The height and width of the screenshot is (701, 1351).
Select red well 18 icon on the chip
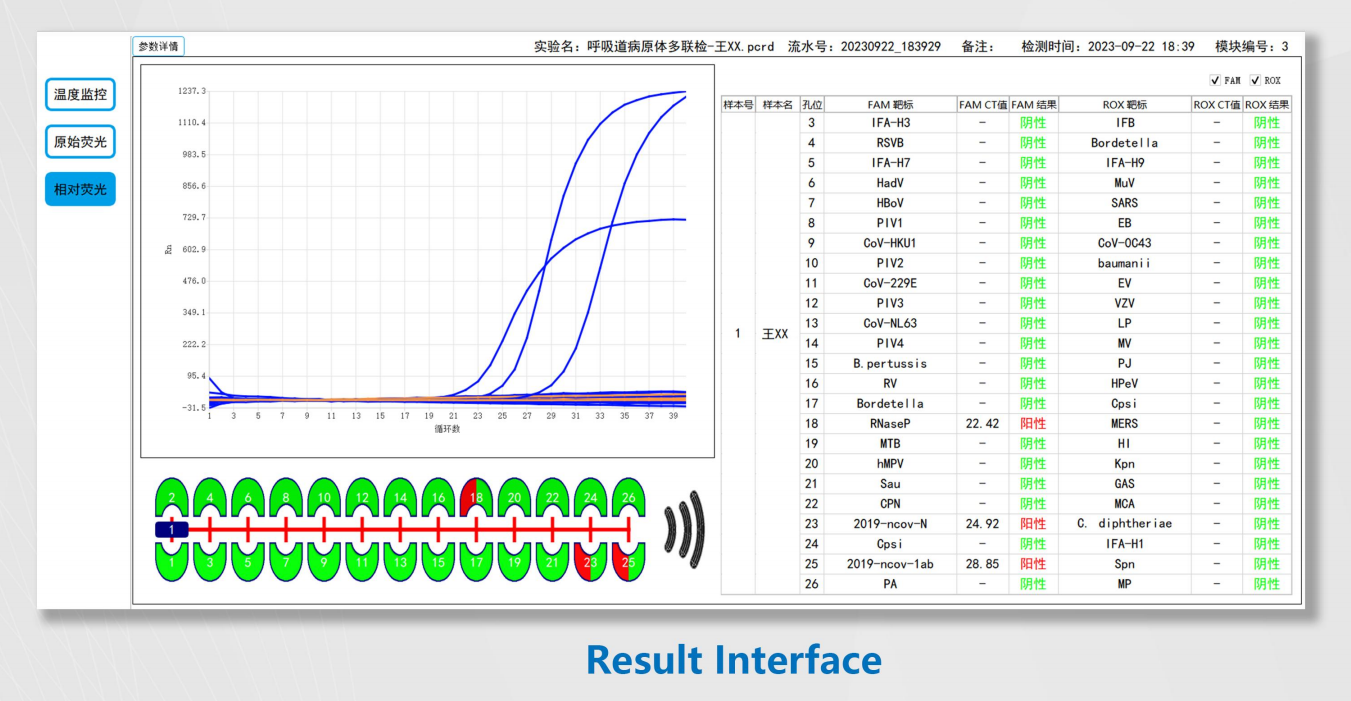click(475, 497)
